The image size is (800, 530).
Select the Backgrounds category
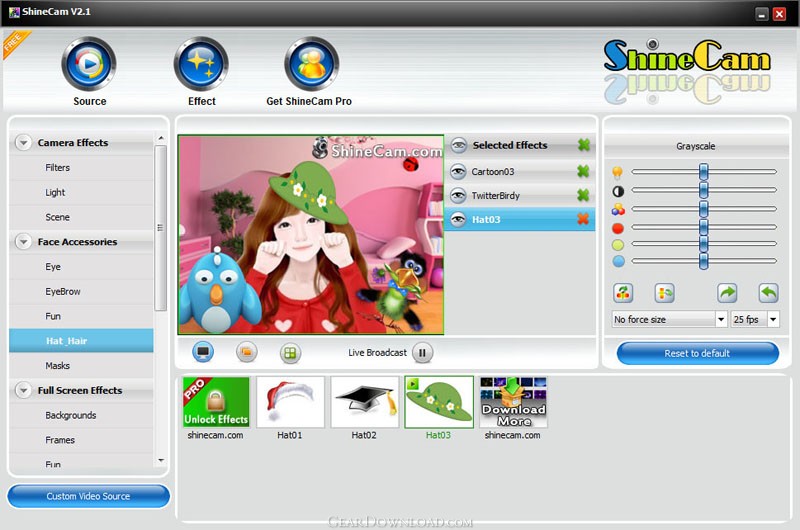81,415
